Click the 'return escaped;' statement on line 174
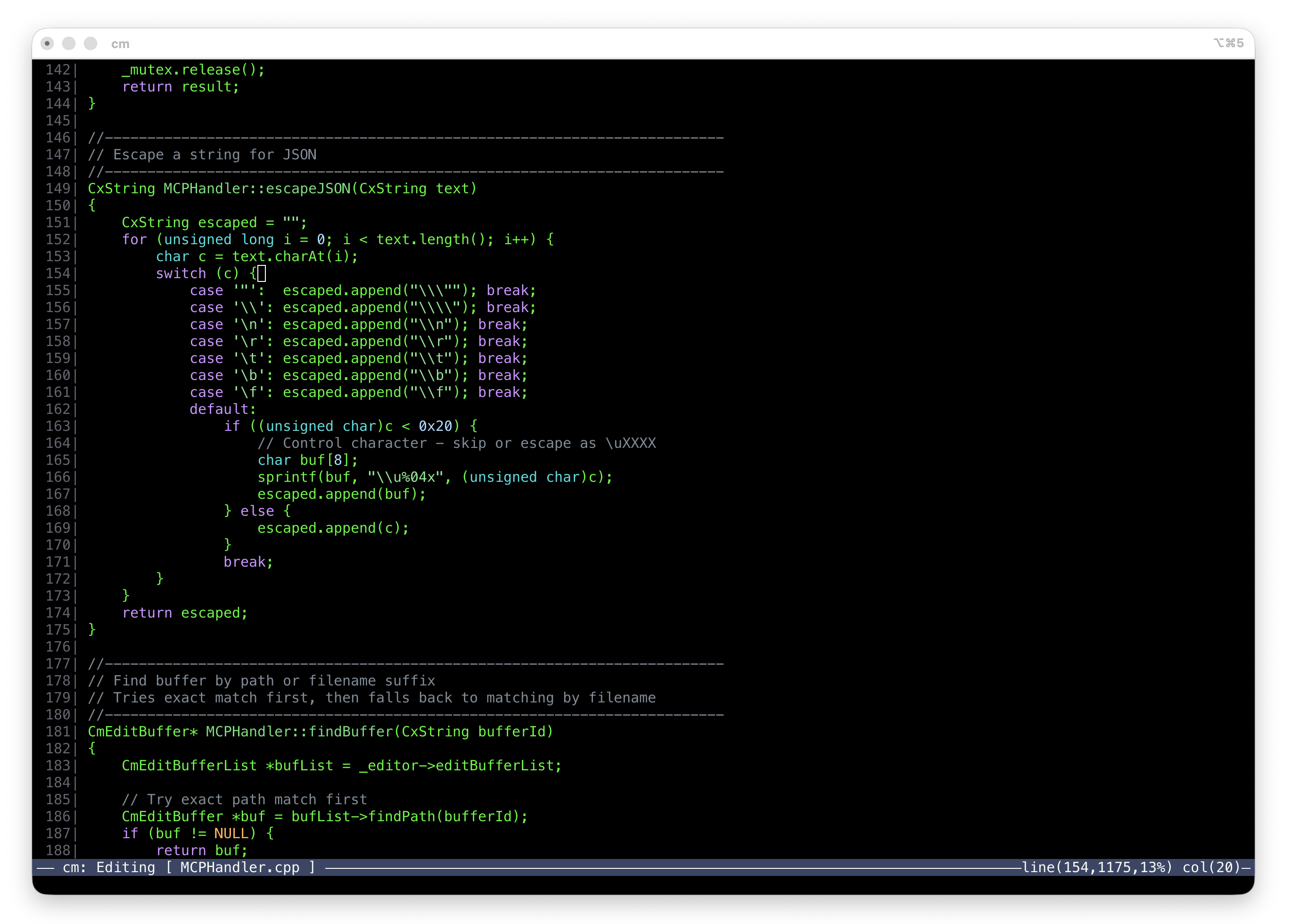 click(184, 613)
